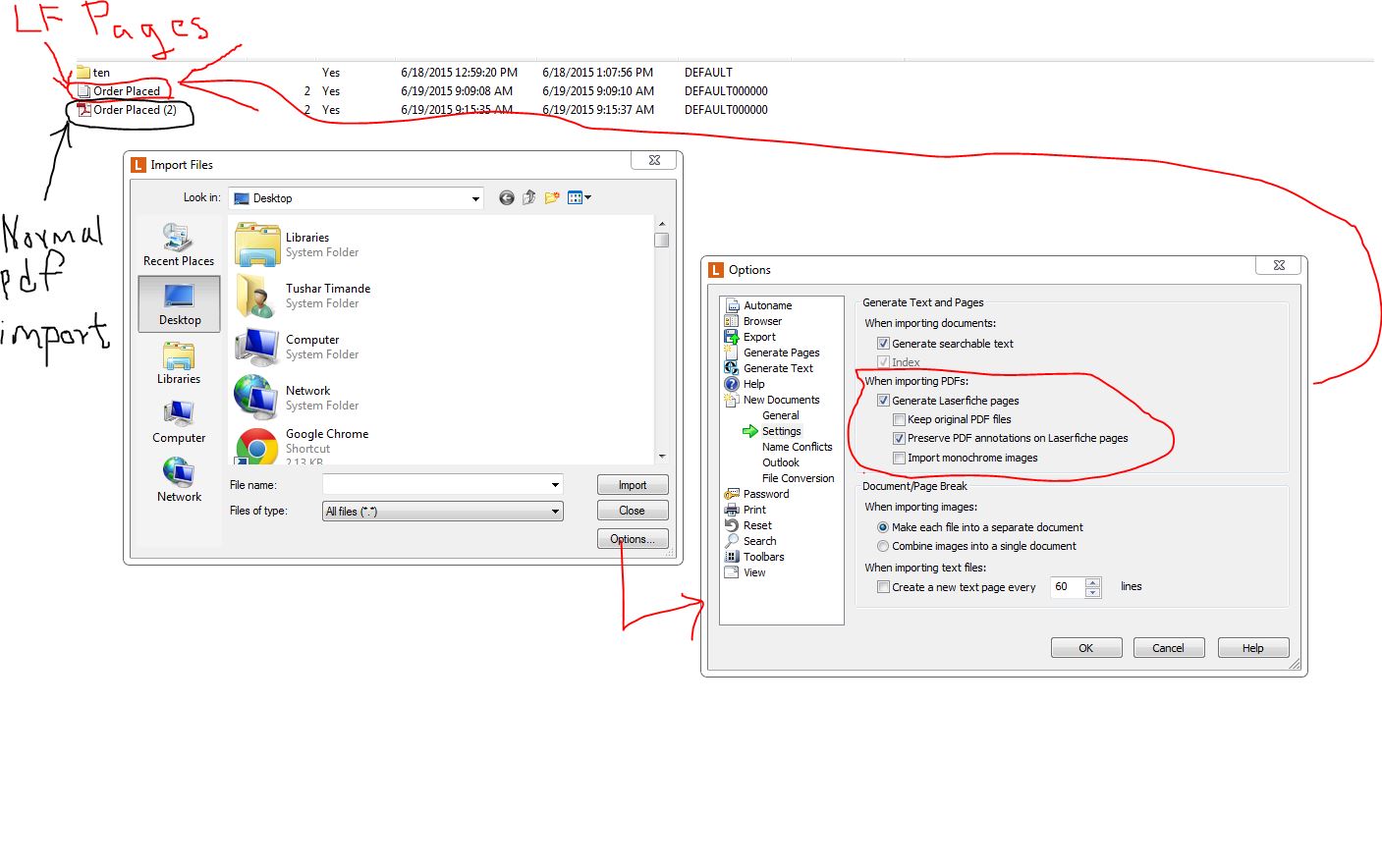
Task: Open View category in Options tree
Action: (x=754, y=572)
